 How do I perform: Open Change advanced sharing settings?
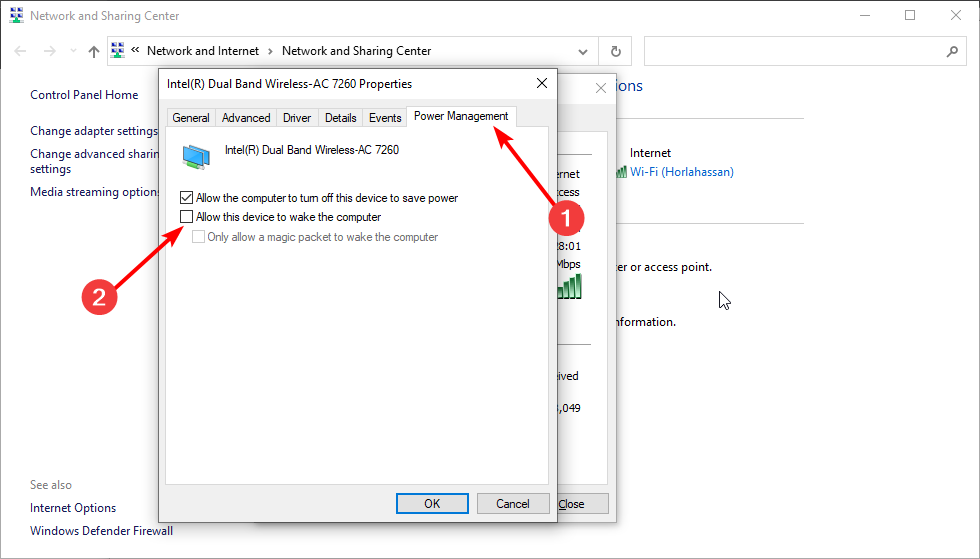[x=94, y=161]
